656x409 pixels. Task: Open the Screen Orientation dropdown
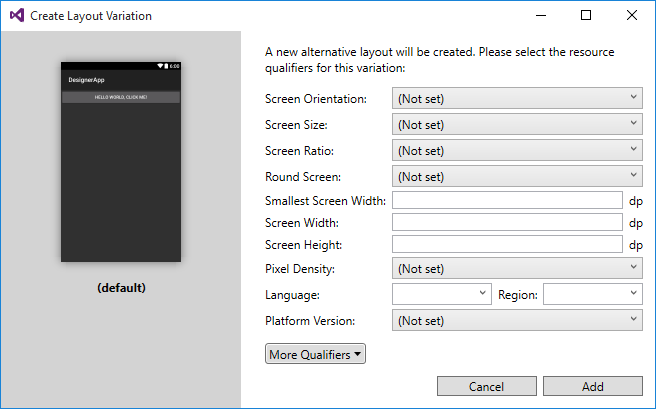coord(517,98)
